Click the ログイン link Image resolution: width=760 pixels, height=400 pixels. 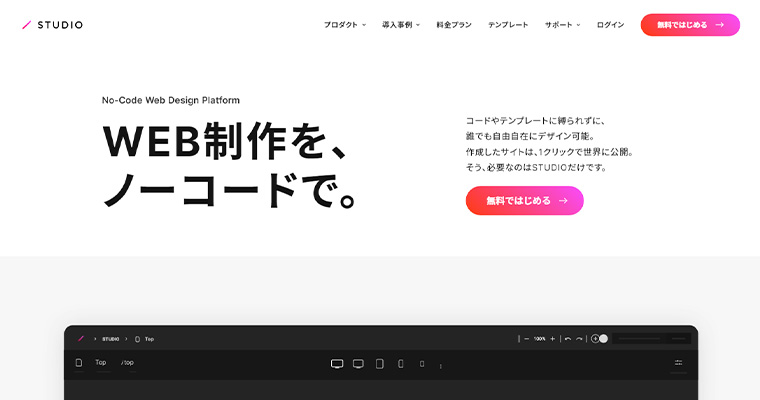(610, 25)
